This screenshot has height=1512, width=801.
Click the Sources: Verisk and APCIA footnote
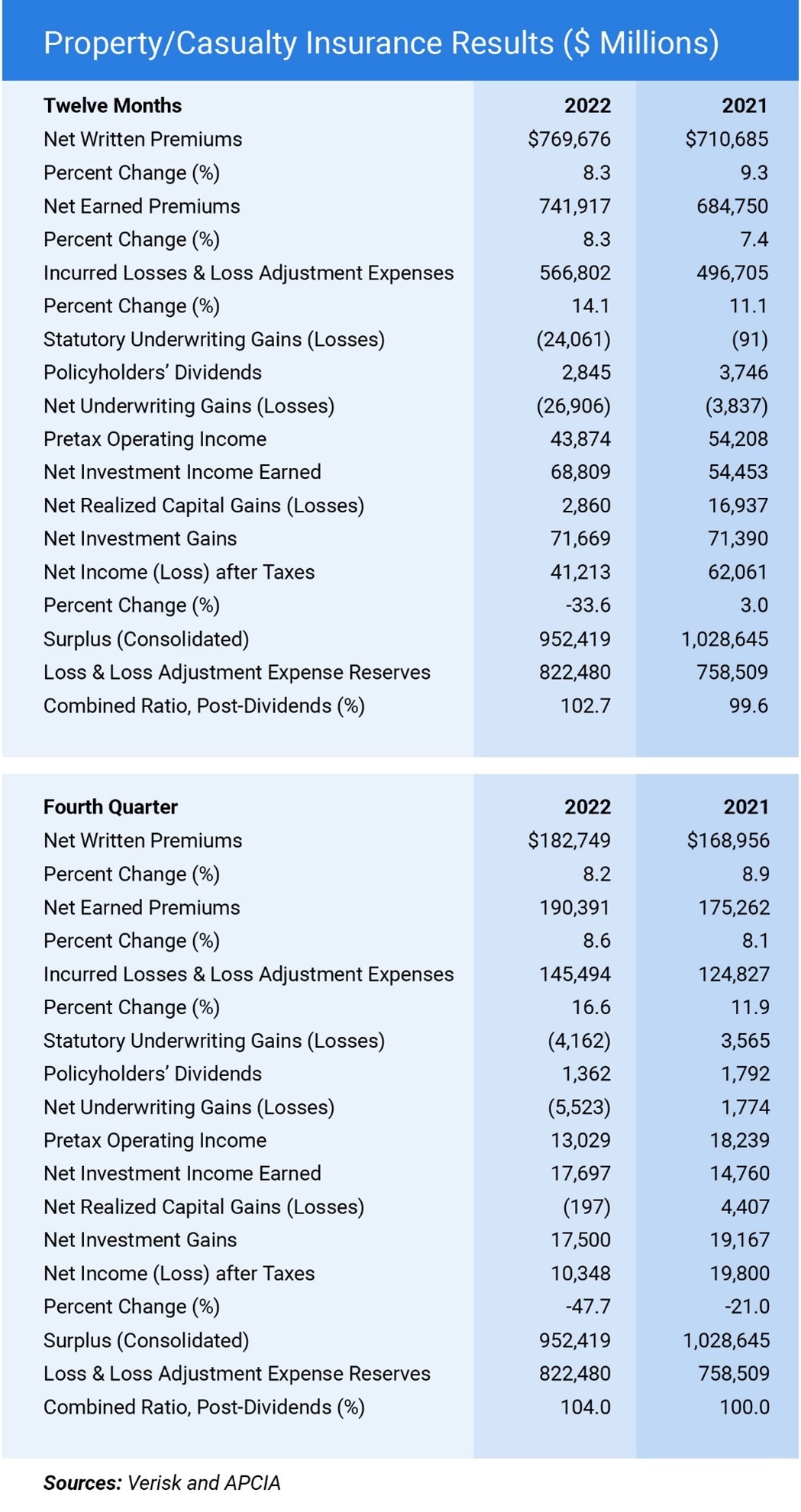pyautogui.click(x=162, y=1482)
